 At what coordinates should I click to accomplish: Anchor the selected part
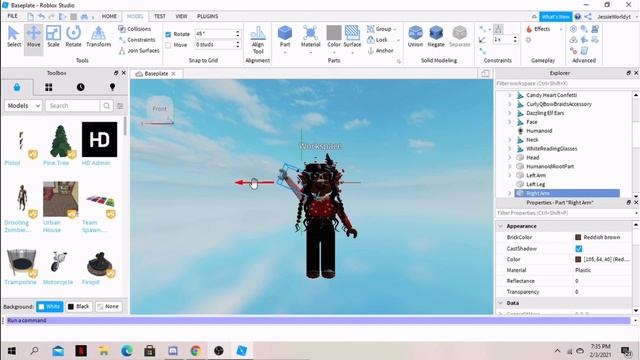click(x=380, y=51)
